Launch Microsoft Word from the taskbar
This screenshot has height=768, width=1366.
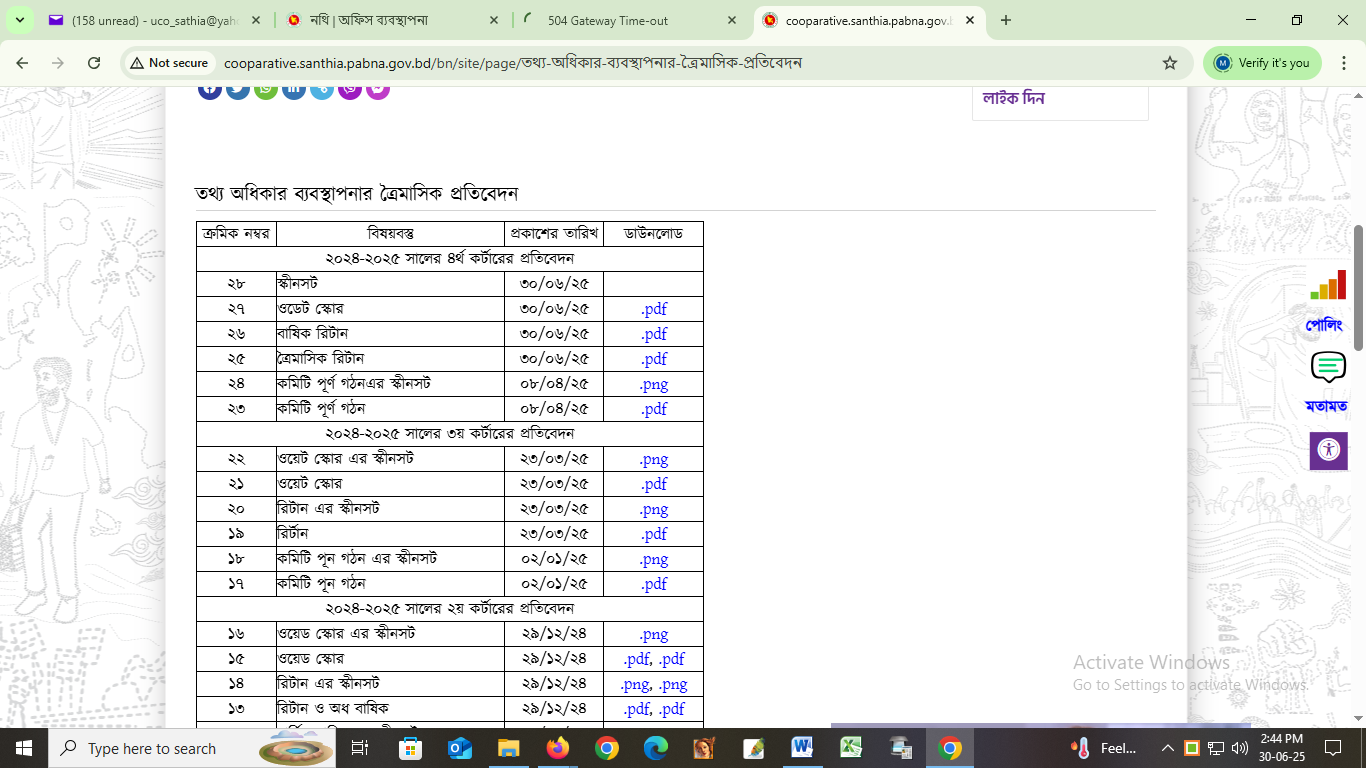802,748
